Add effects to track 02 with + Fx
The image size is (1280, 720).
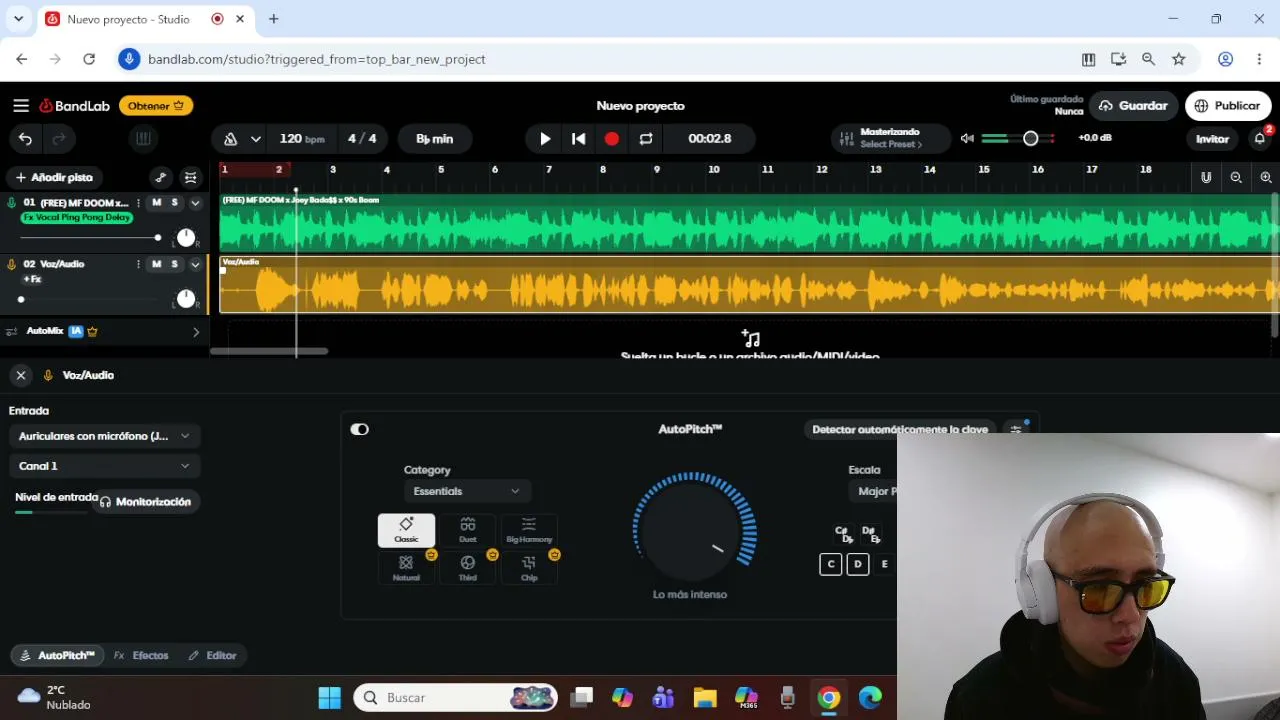pyautogui.click(x=32, y=279)
